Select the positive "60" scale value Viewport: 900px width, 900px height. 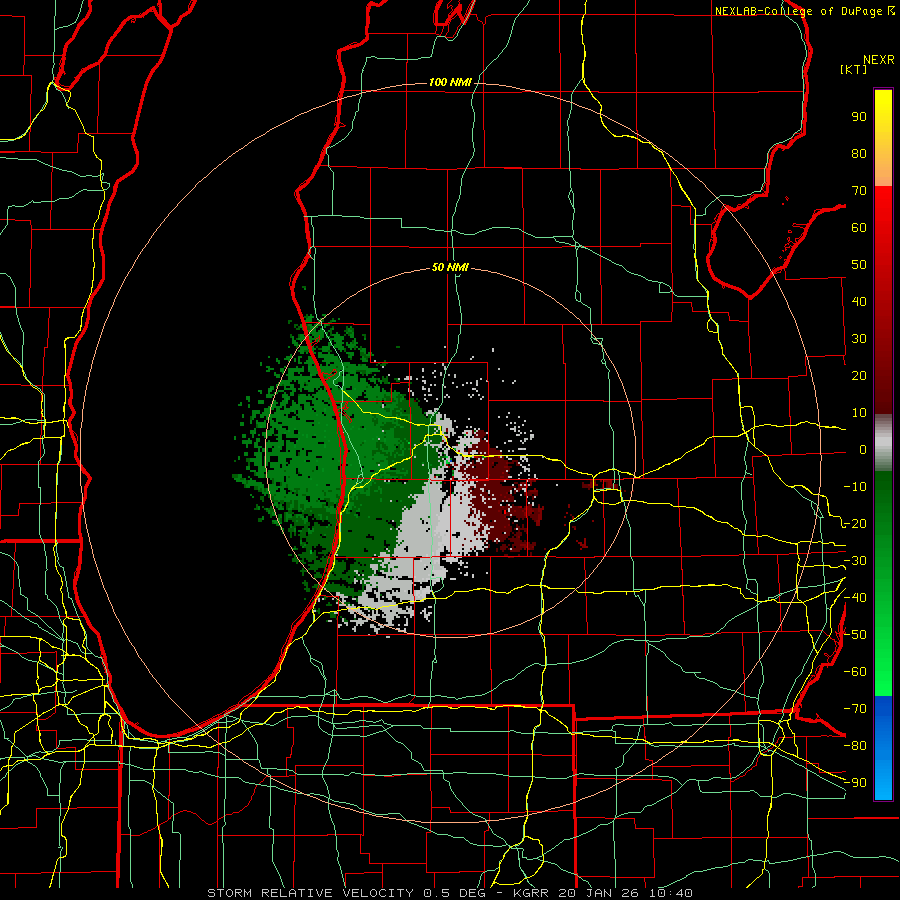tap(859, 228)
